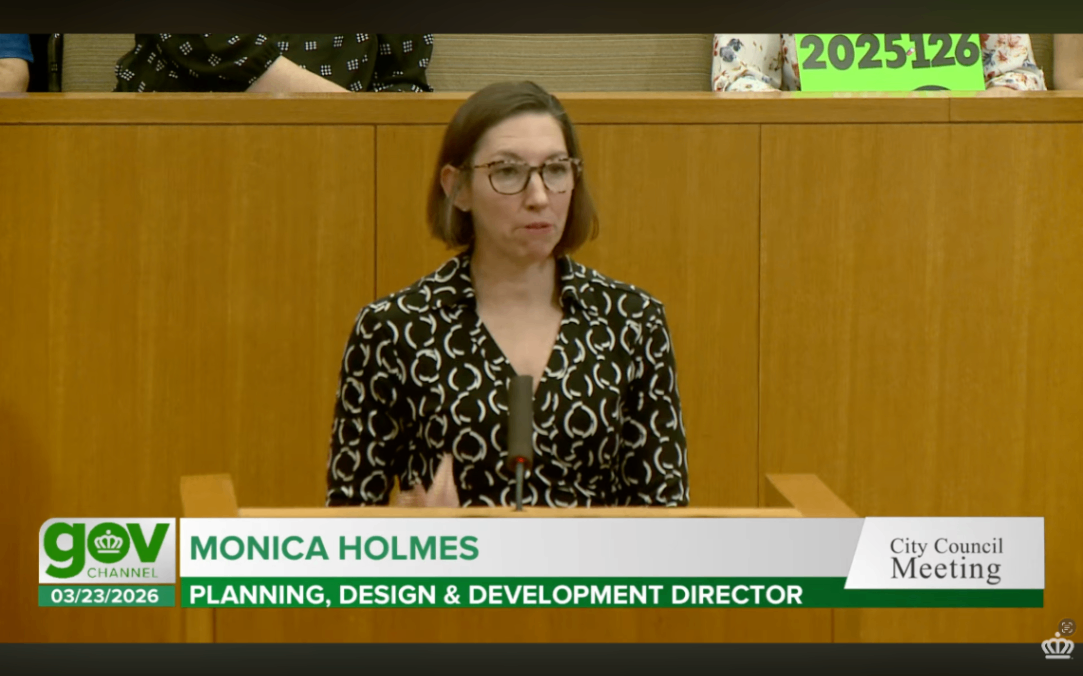Click the image search lens icon above the crown
Viewport: 1083px width, 676px height.
tap(1067, 627)
